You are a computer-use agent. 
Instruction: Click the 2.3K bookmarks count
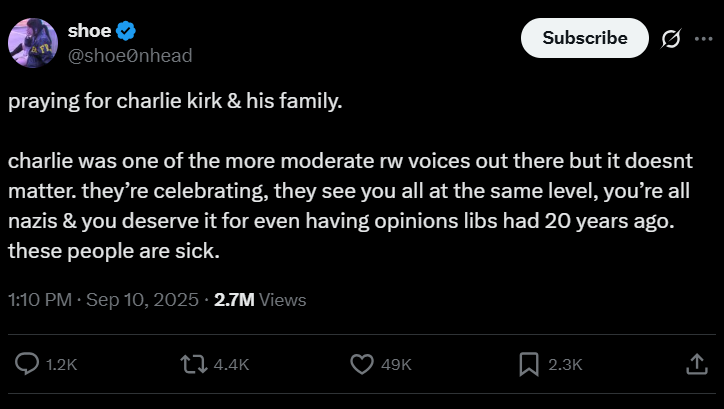pyautogui.click(x=565, y=366)
